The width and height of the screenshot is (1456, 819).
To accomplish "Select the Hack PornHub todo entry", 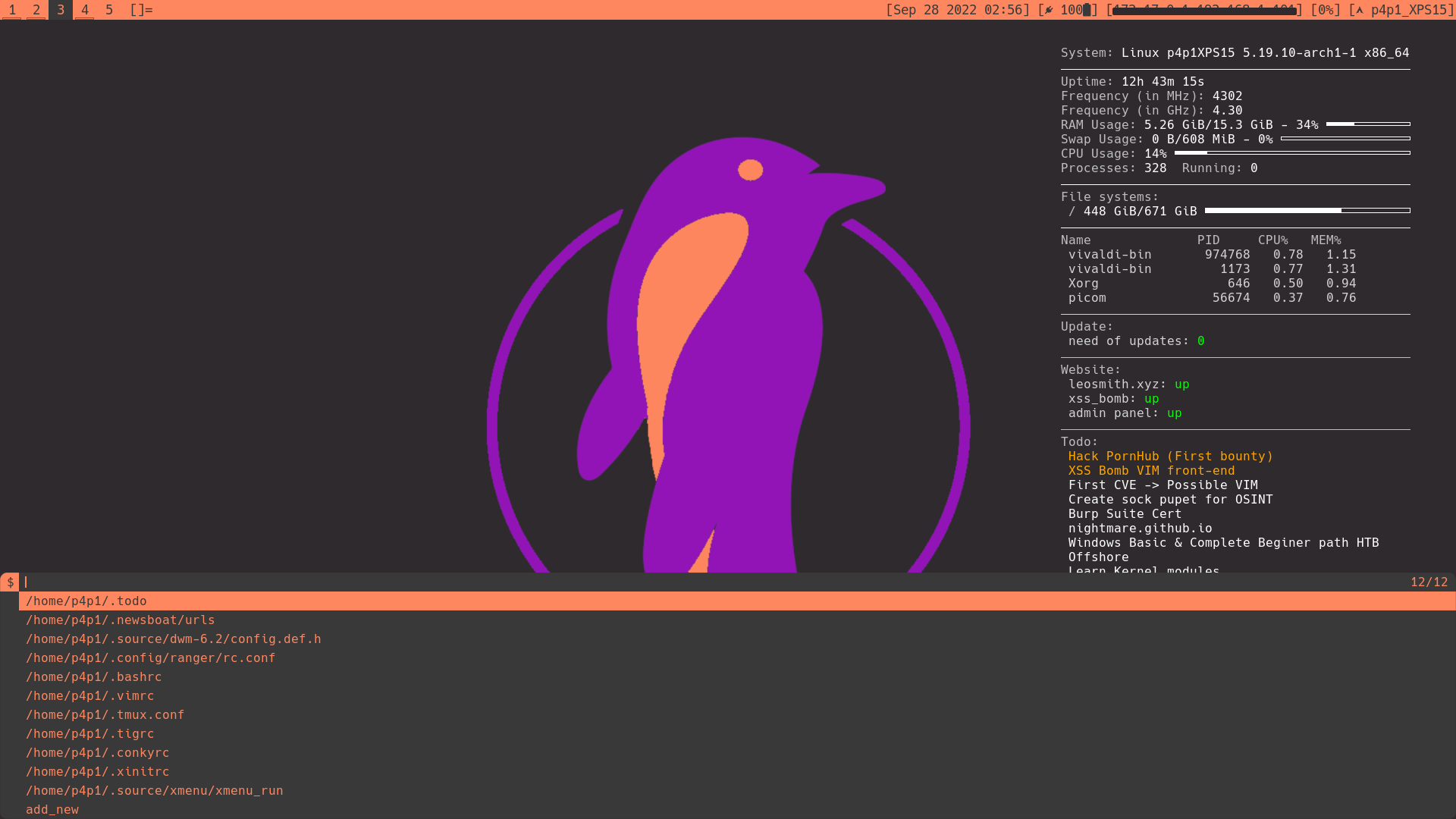I will pos(1170,456).
